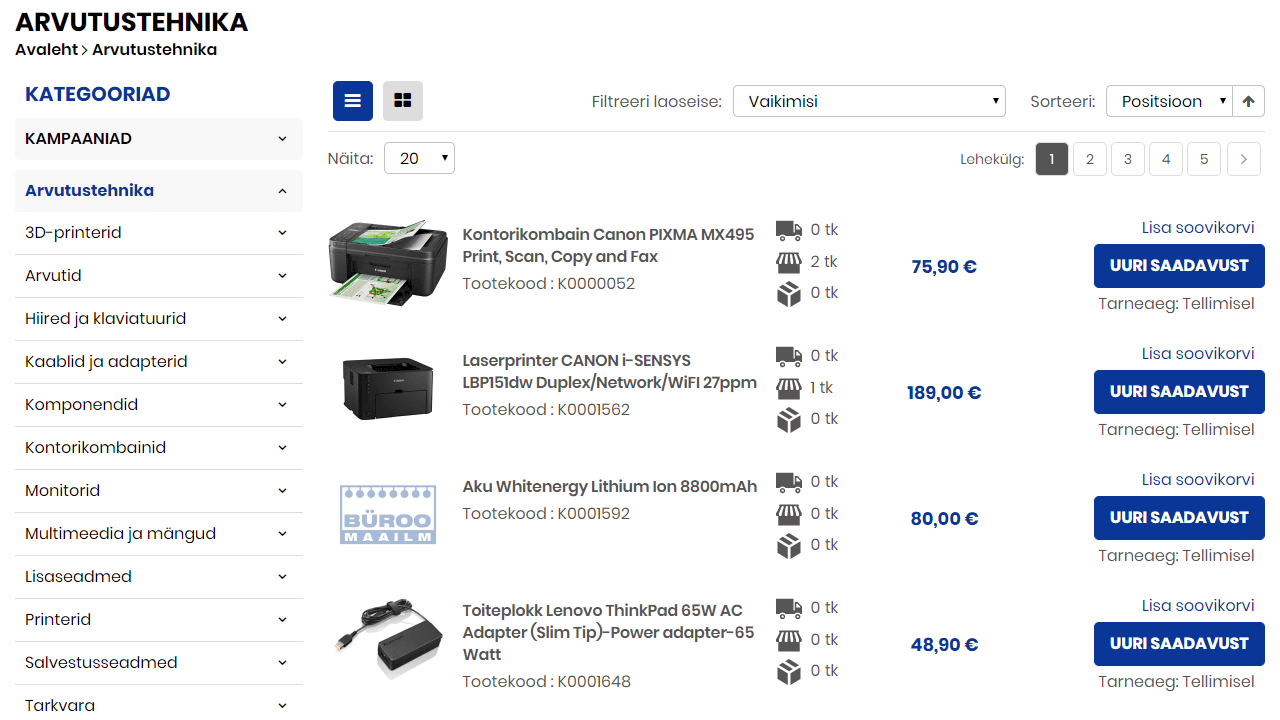Click box warehouse icon for Lenovo ThinkPad adapter

coord(789,672)
